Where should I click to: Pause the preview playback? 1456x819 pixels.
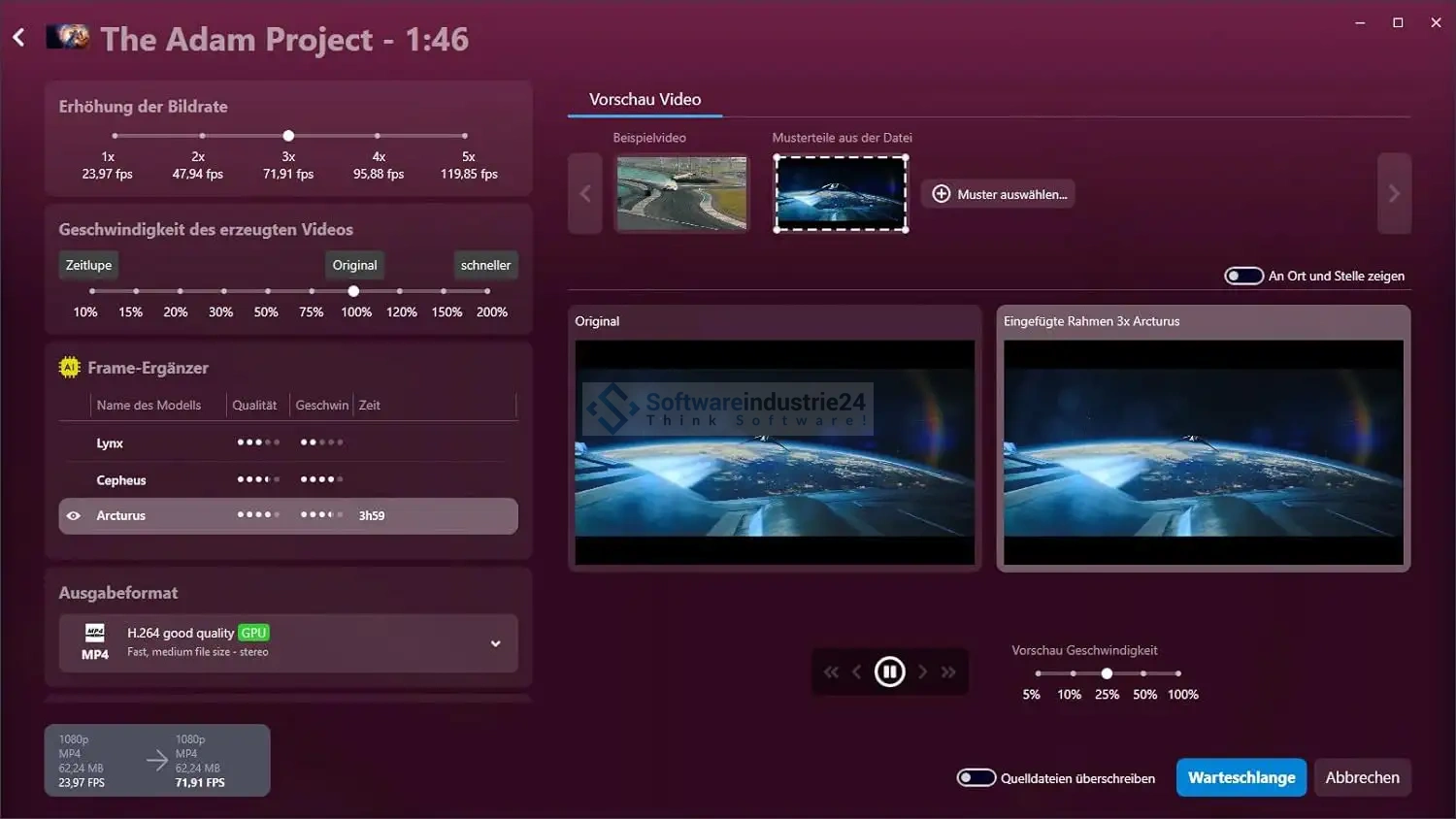pyautogui.click(x=889, y=672)
